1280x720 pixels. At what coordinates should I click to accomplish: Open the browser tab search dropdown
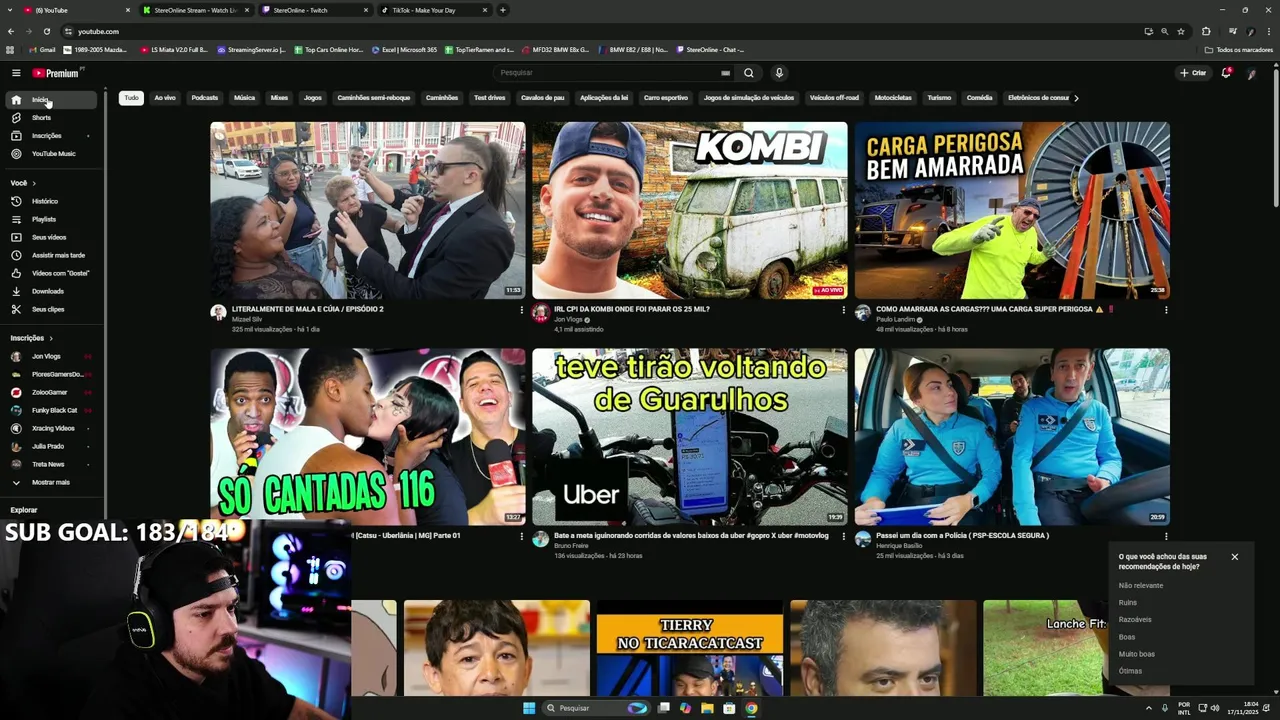coord(9,10)
